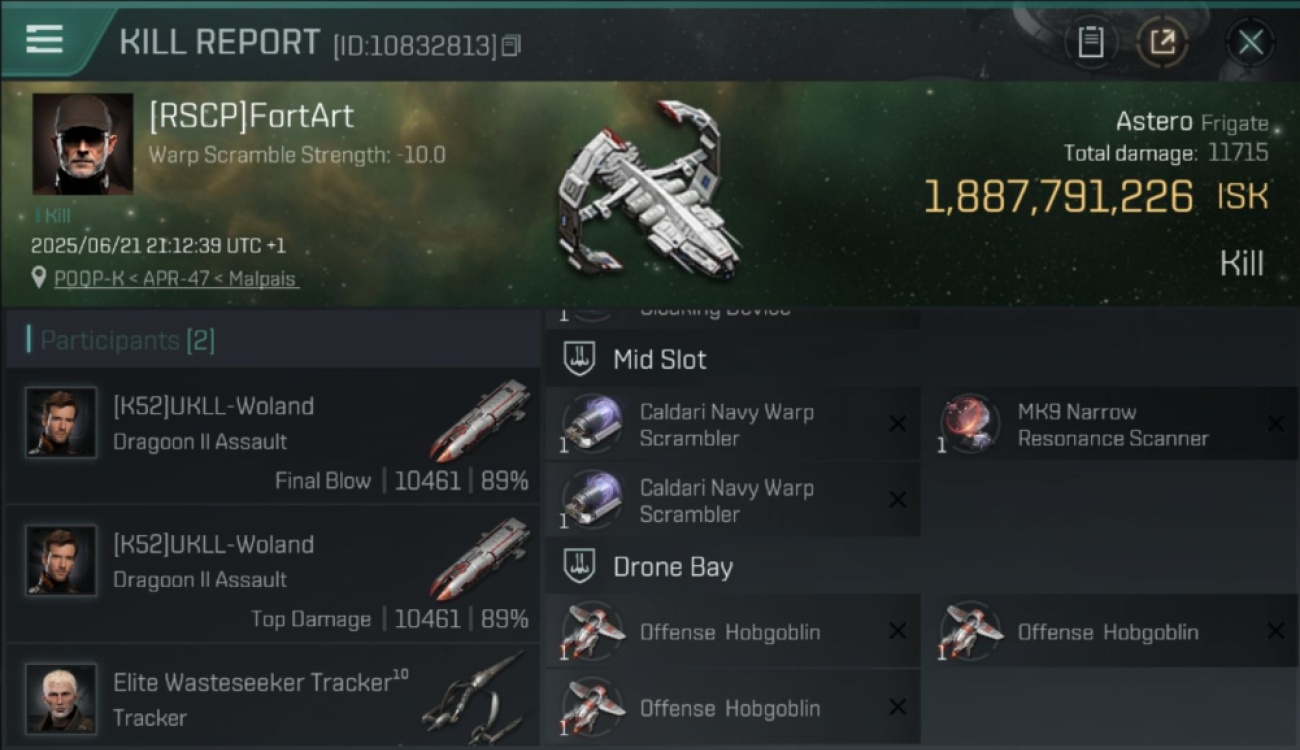The width and height of the screenshot is (1300, 750).
Task: Open FortArt pilot portrait
Action: tap(83, 144)
